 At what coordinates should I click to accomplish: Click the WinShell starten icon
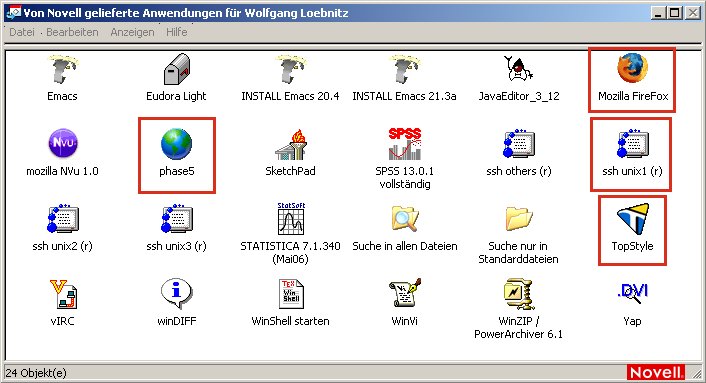pos(291,294)
